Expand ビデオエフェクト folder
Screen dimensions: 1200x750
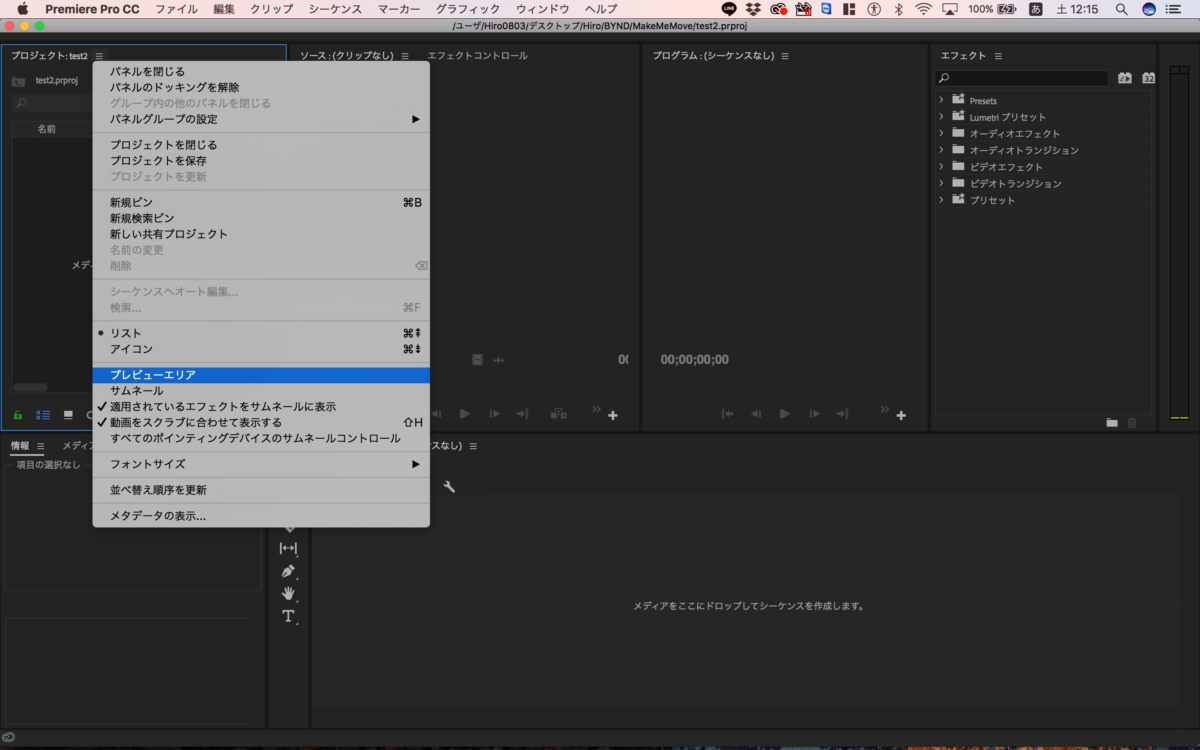941,167
